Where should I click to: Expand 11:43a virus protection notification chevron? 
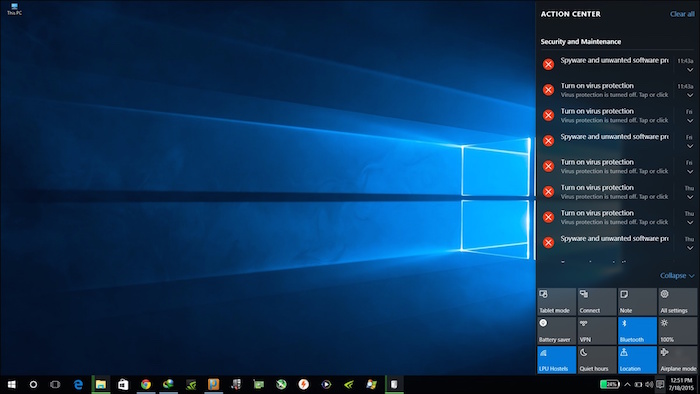click(x=690, y=95)
